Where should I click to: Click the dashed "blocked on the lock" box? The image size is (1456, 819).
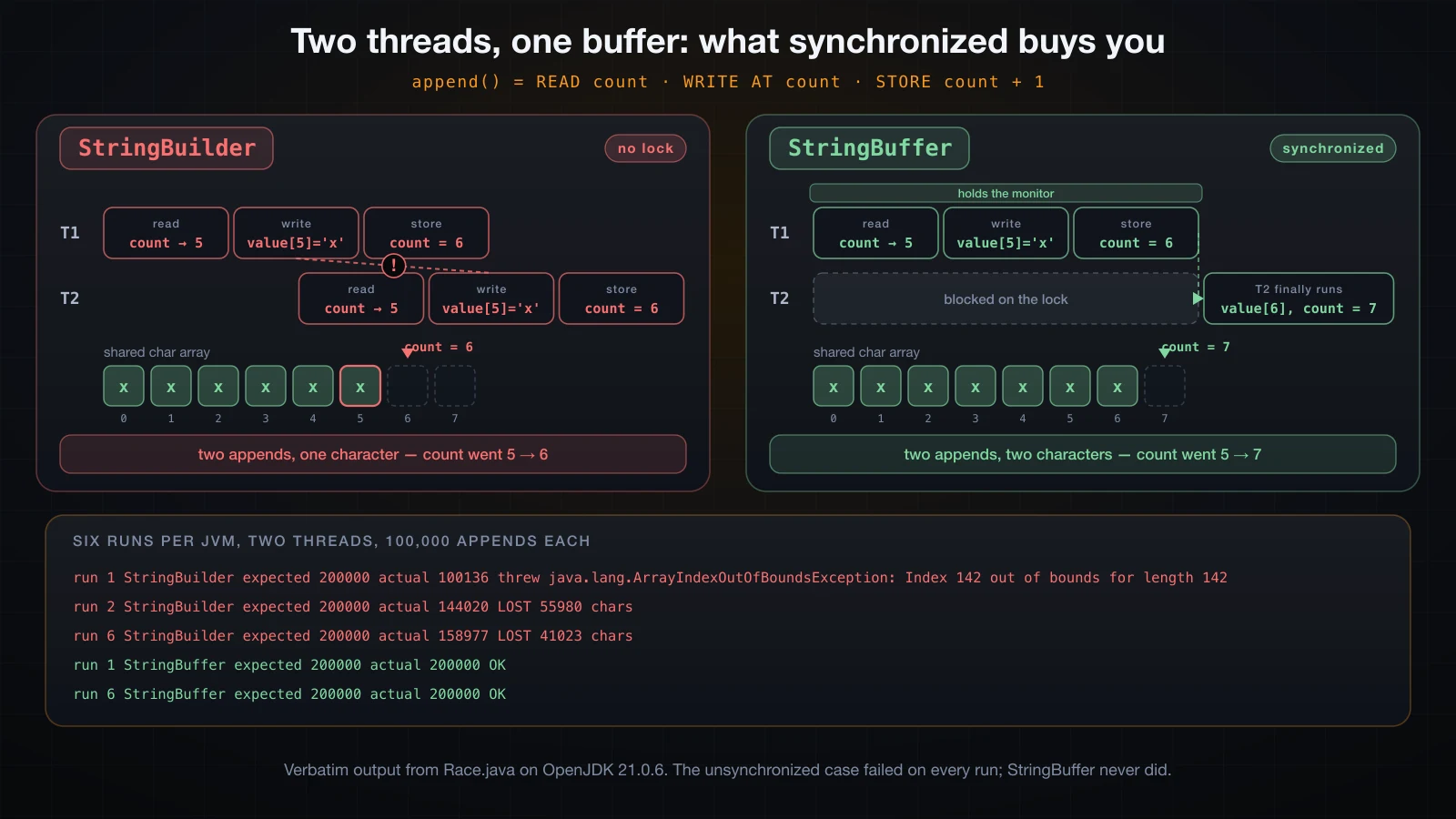tap(1006, 298)
